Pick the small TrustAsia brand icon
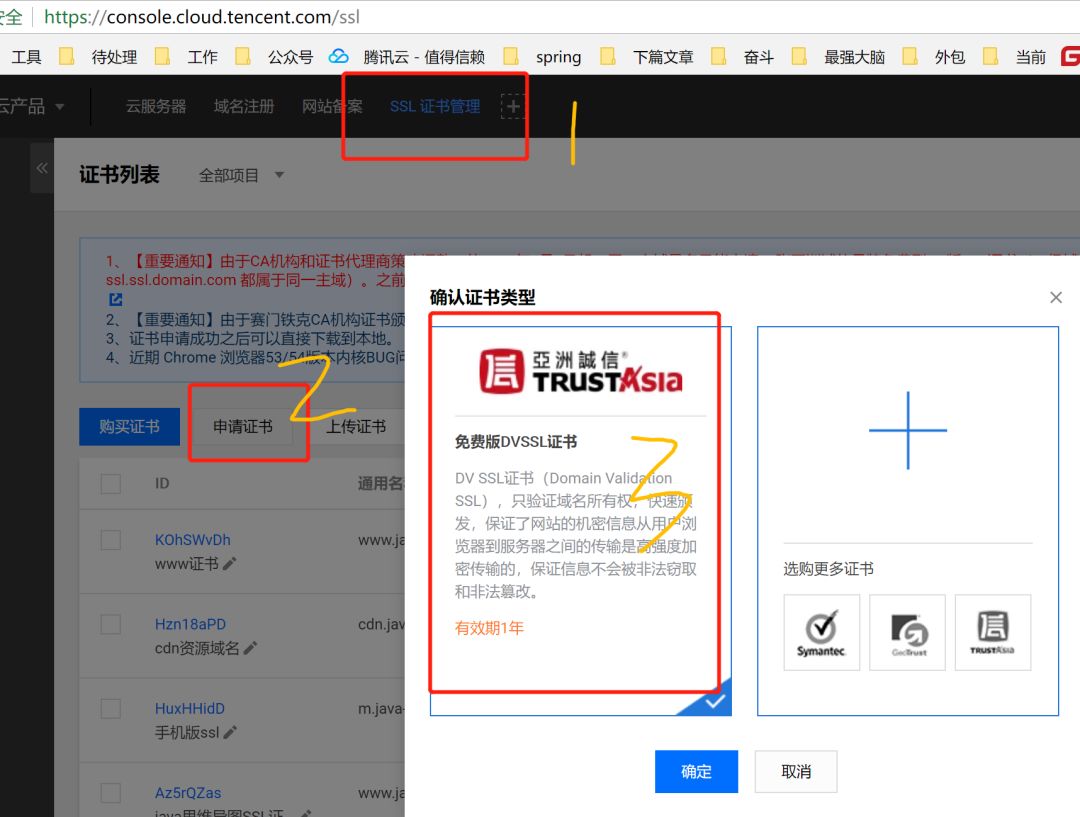 click(993, 632)
